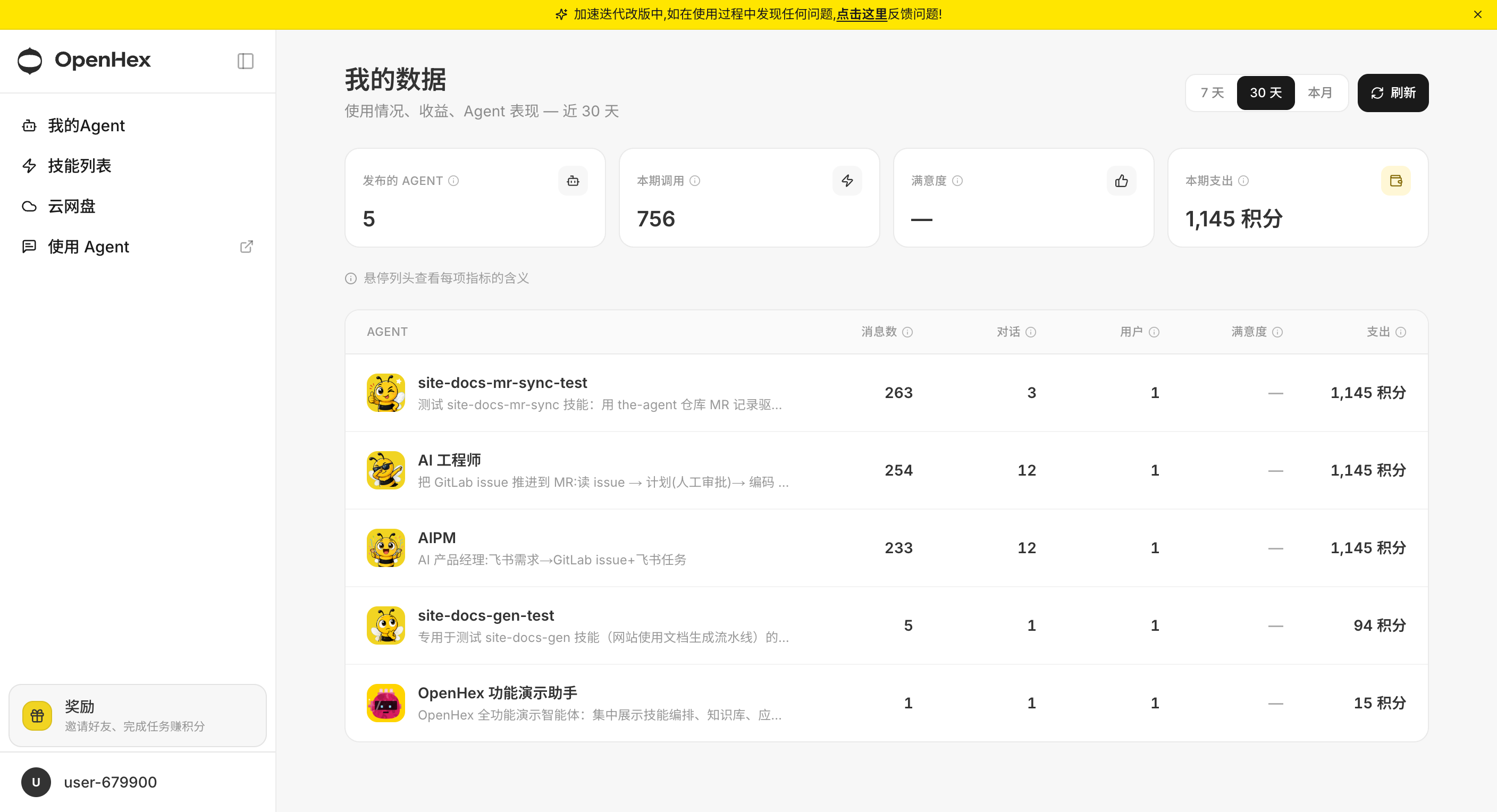Click info icon in 对话 column header
This screenshot has height=812, width=1497.
(x=1031, y=332)
